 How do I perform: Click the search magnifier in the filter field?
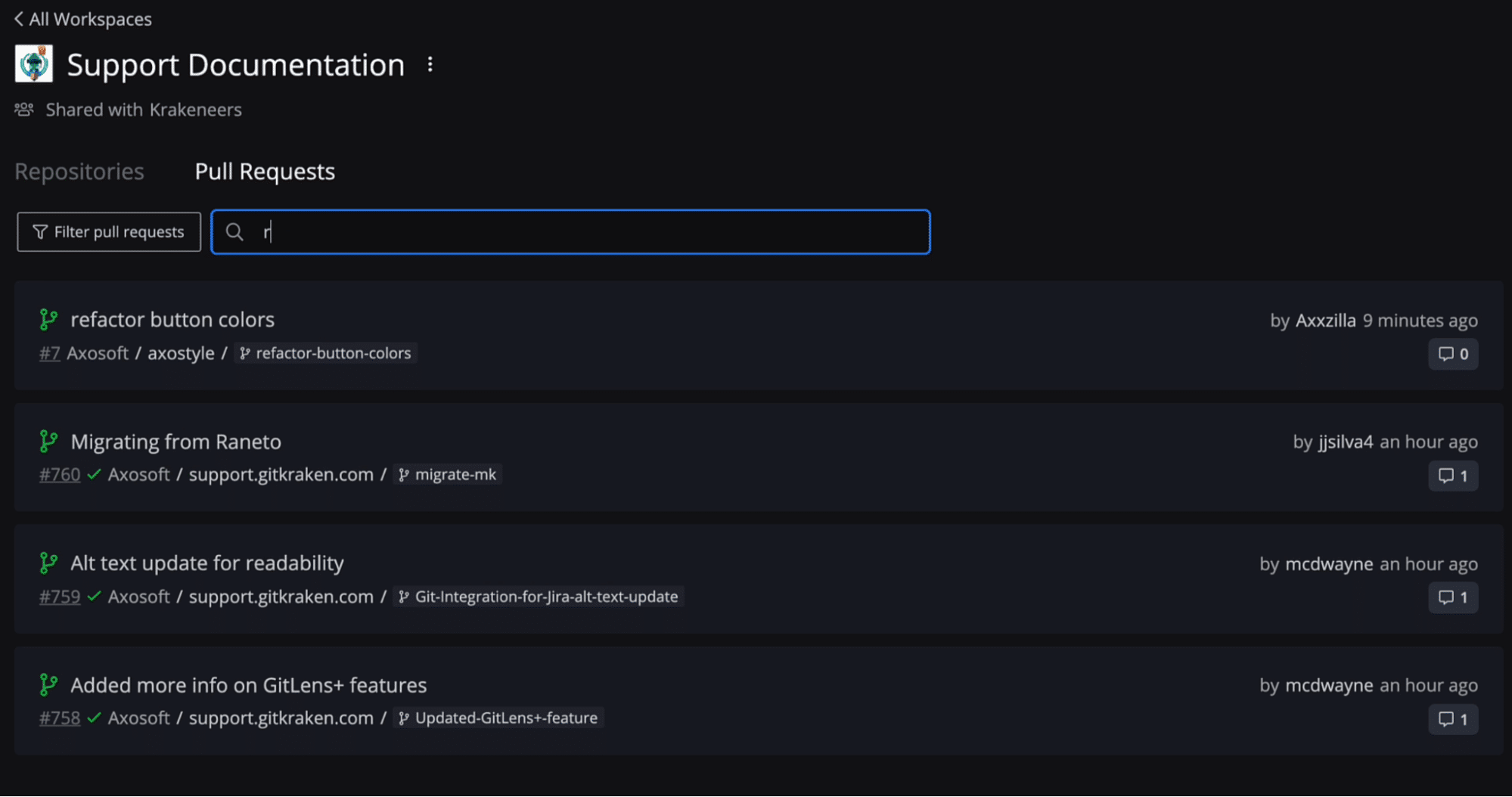(234, 231)
